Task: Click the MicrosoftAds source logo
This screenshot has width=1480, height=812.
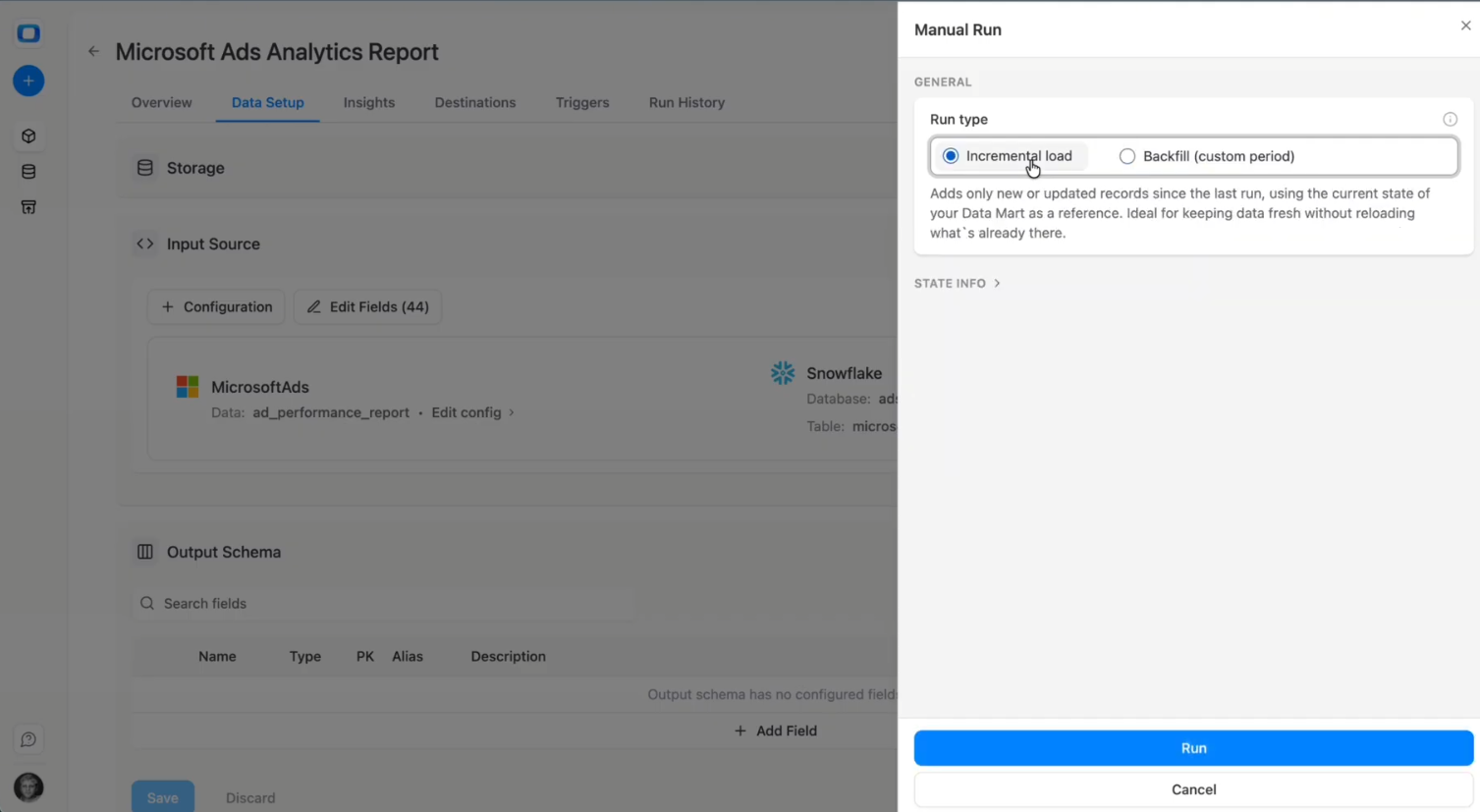Action: [x=187, y=386]
